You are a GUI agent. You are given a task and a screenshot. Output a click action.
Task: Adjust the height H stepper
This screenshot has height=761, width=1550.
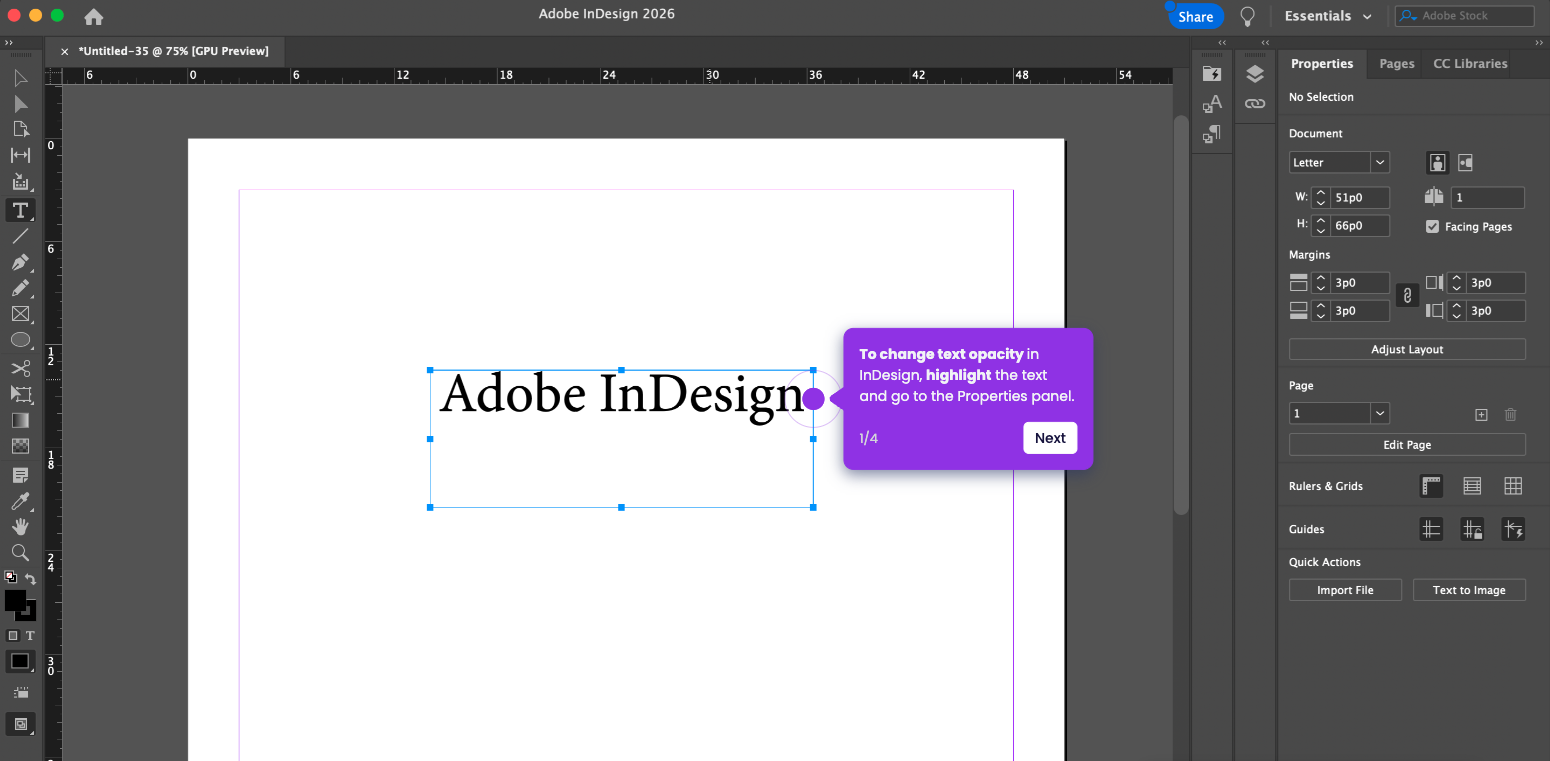(x=1321, y=226)
